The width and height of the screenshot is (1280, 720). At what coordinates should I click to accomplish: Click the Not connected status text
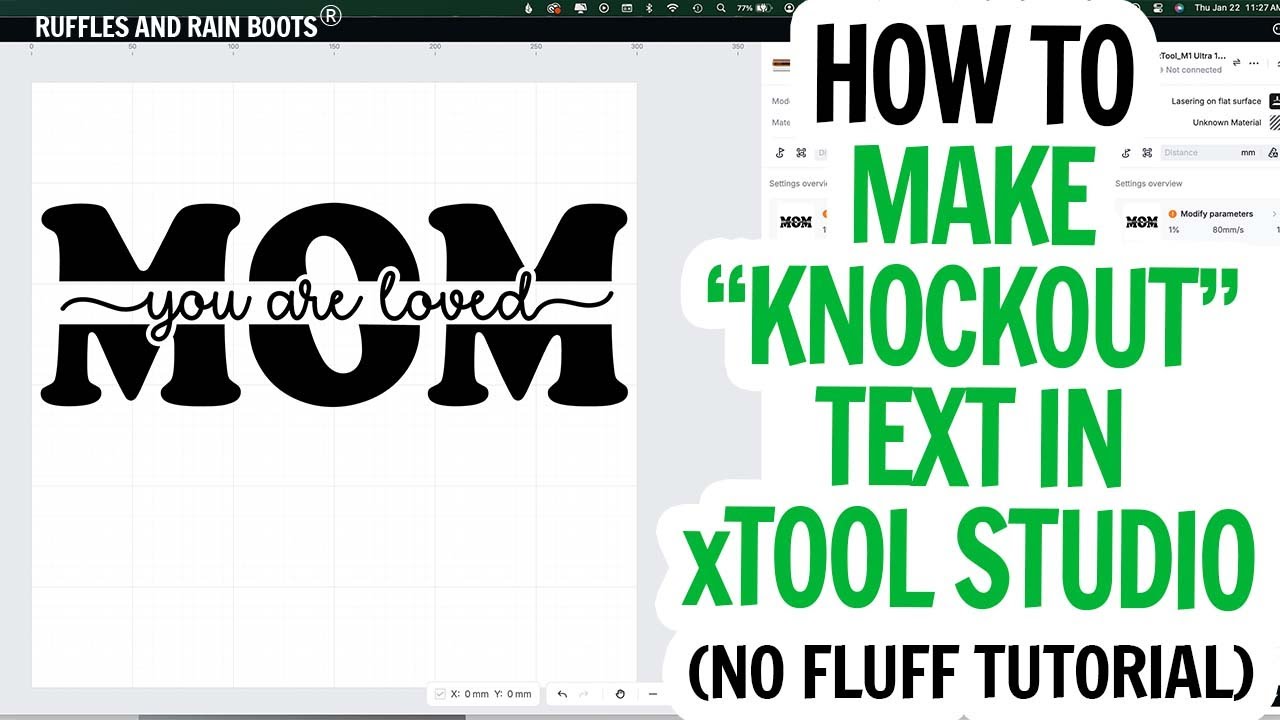click(1194, 70)
